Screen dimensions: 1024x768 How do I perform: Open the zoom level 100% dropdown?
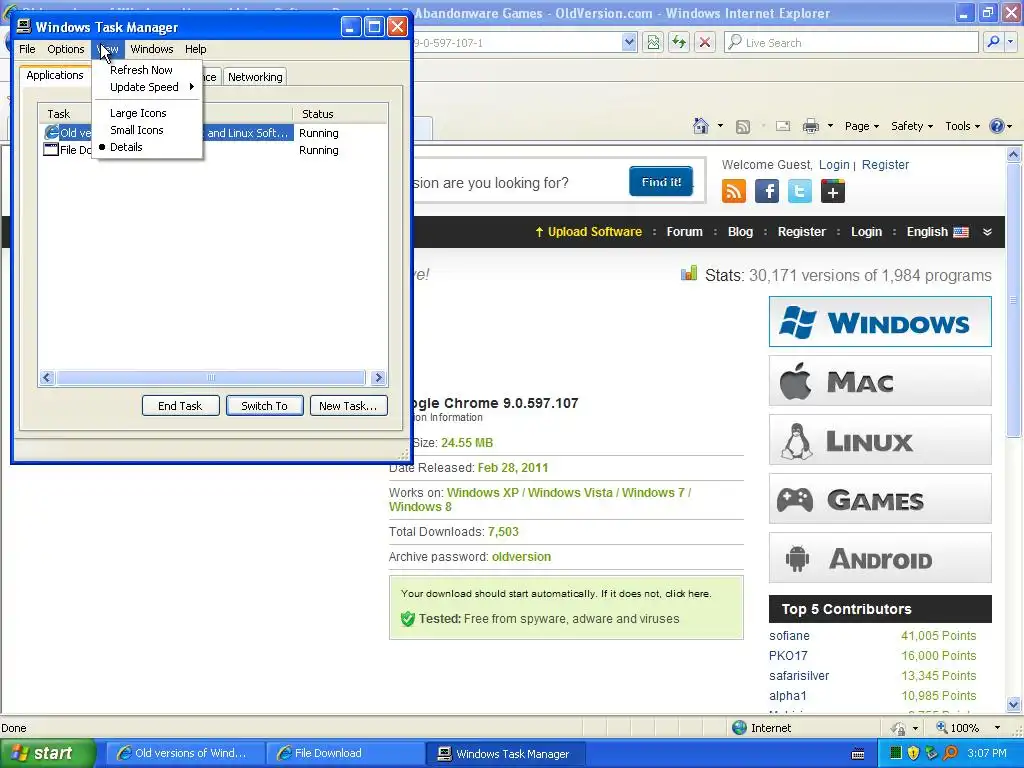pos(997,728)
